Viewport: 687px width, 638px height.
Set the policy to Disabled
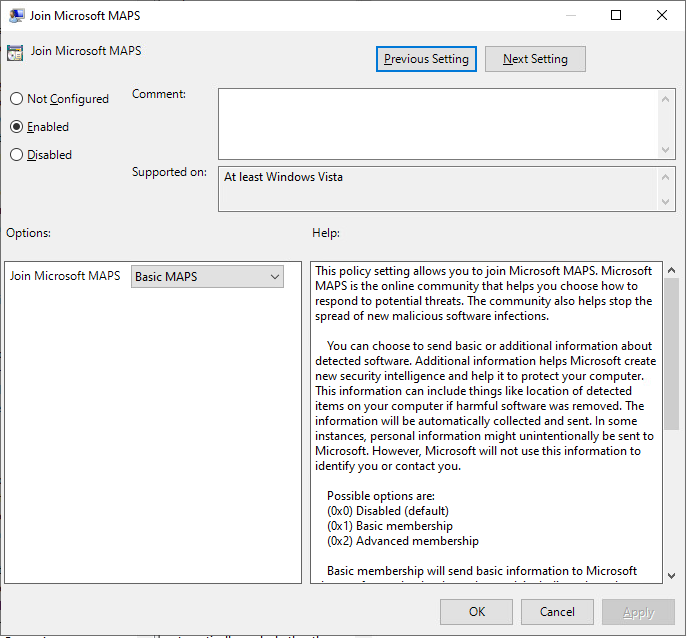coord(16,155)
